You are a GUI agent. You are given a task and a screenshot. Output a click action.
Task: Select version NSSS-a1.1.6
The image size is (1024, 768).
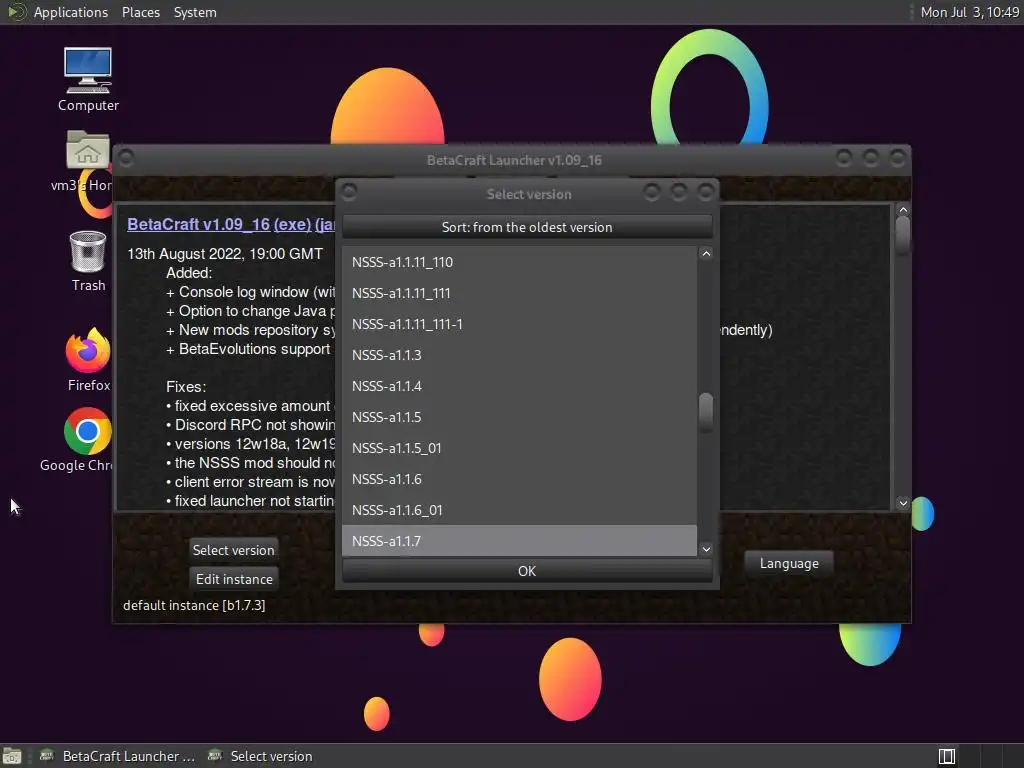tap(519, 479)
